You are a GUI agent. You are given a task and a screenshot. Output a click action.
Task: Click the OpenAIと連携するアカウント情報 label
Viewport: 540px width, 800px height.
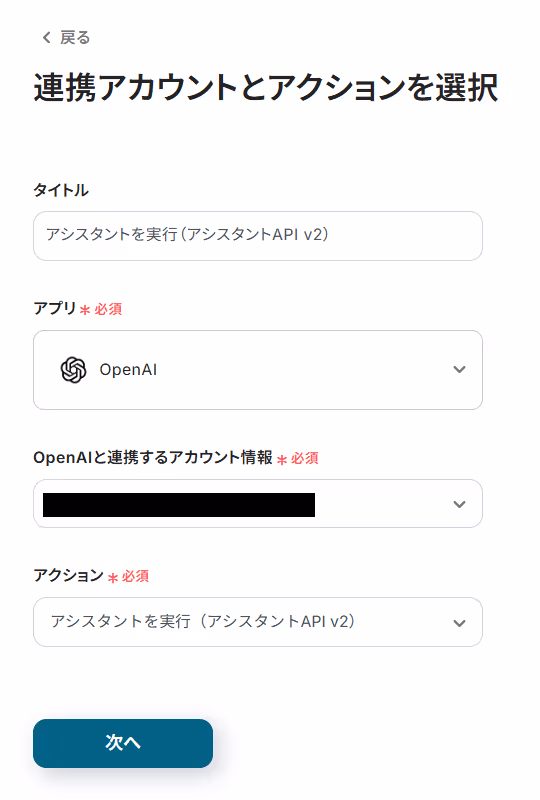tap(153, 457)
